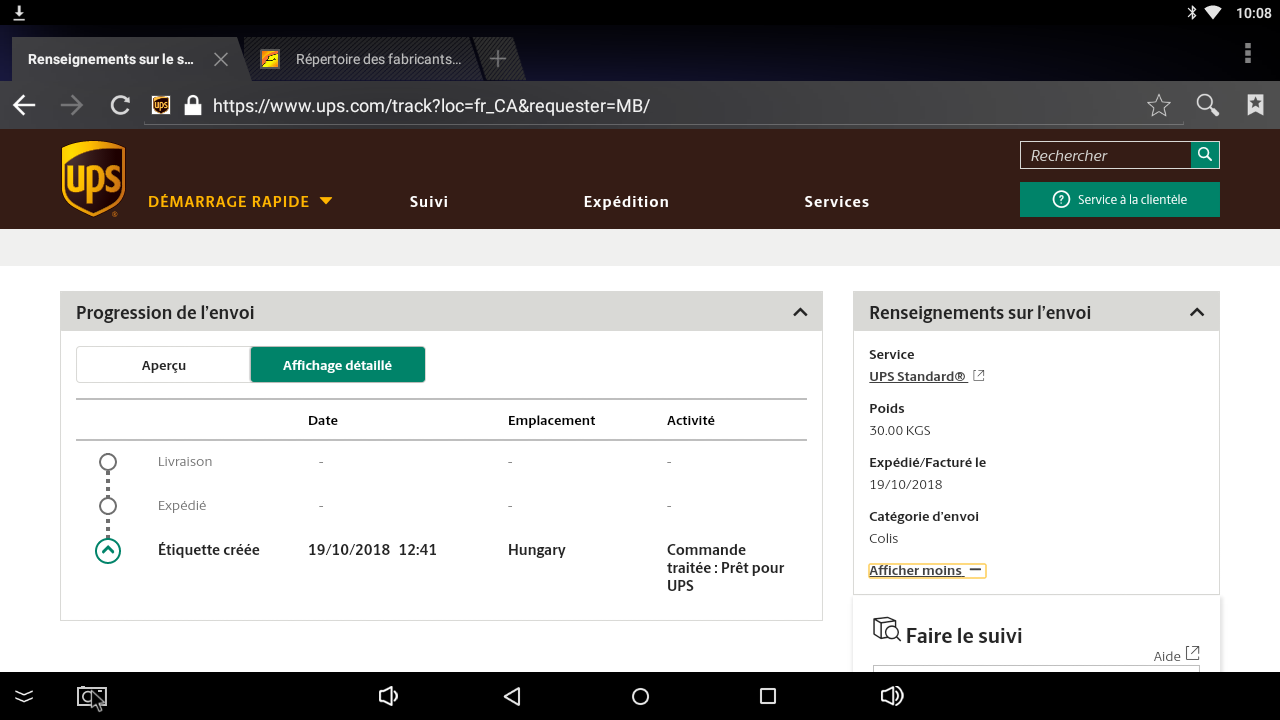Click the Hungary location cell

coord(537,550)
